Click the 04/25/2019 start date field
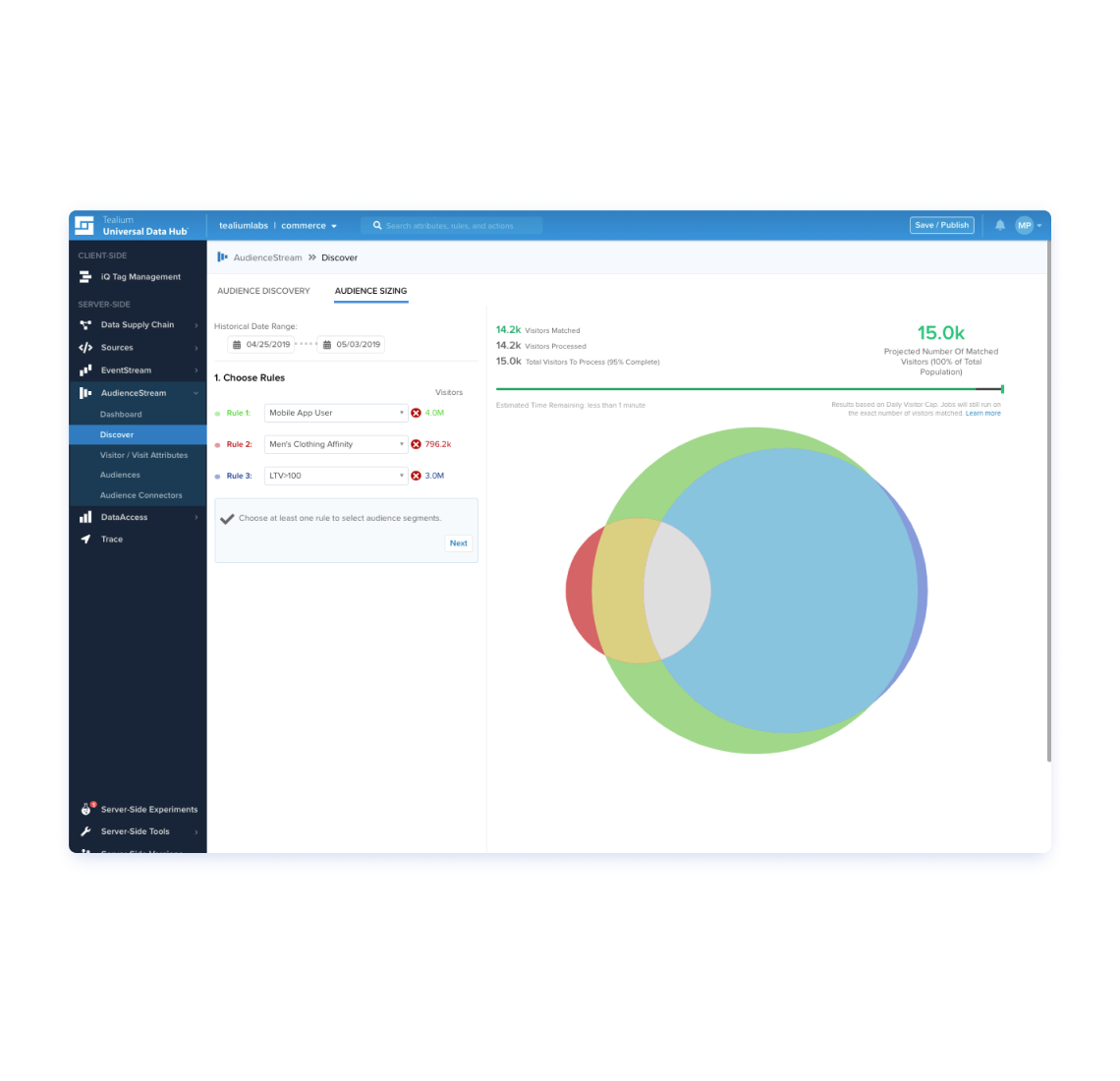Image resolution: width=1120 pixels, height=1081 pixels. 261,344
